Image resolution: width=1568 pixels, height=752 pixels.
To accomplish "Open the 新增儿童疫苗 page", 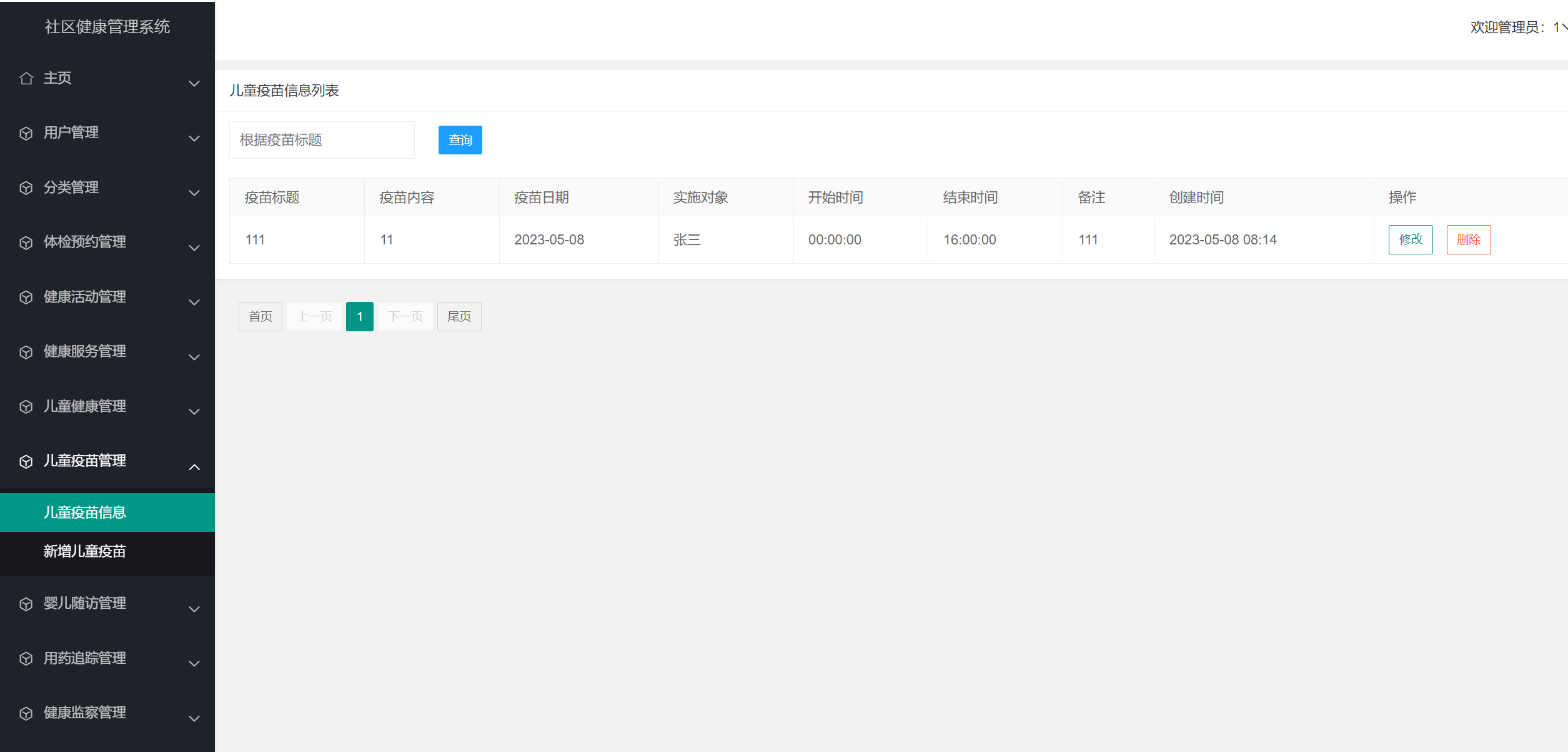I will (x=85, y=551).
